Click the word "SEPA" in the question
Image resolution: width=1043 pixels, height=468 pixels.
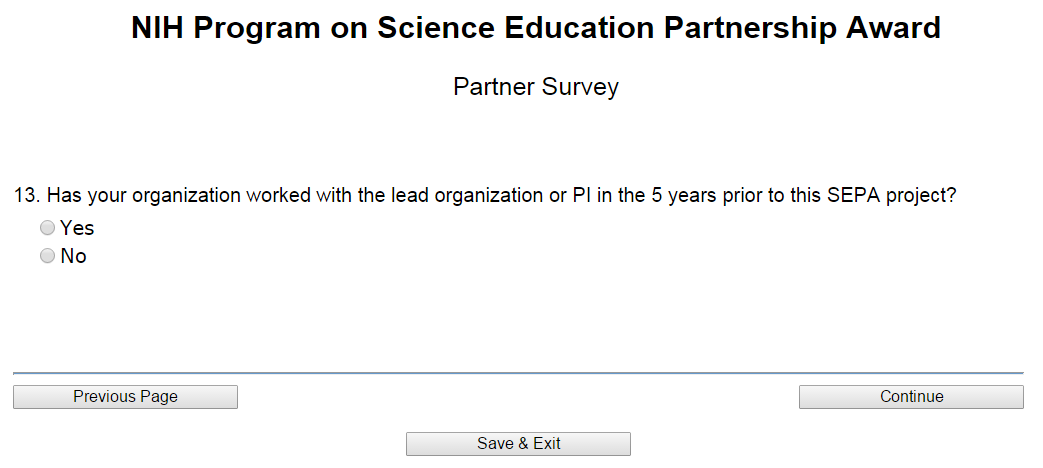(x=852, y=196)
